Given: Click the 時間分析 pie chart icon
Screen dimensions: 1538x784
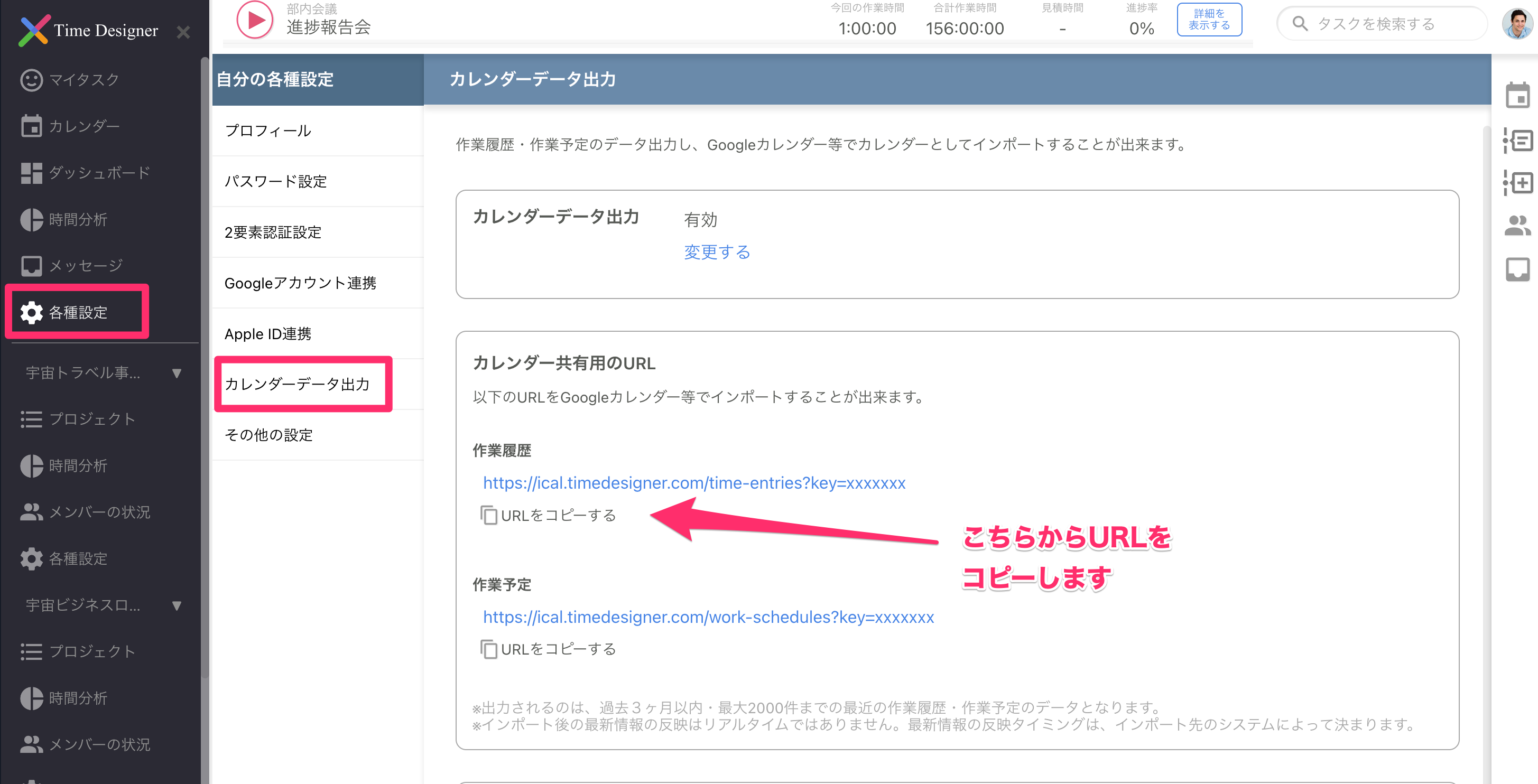Looking at the screenshot, I should [31, 219].
